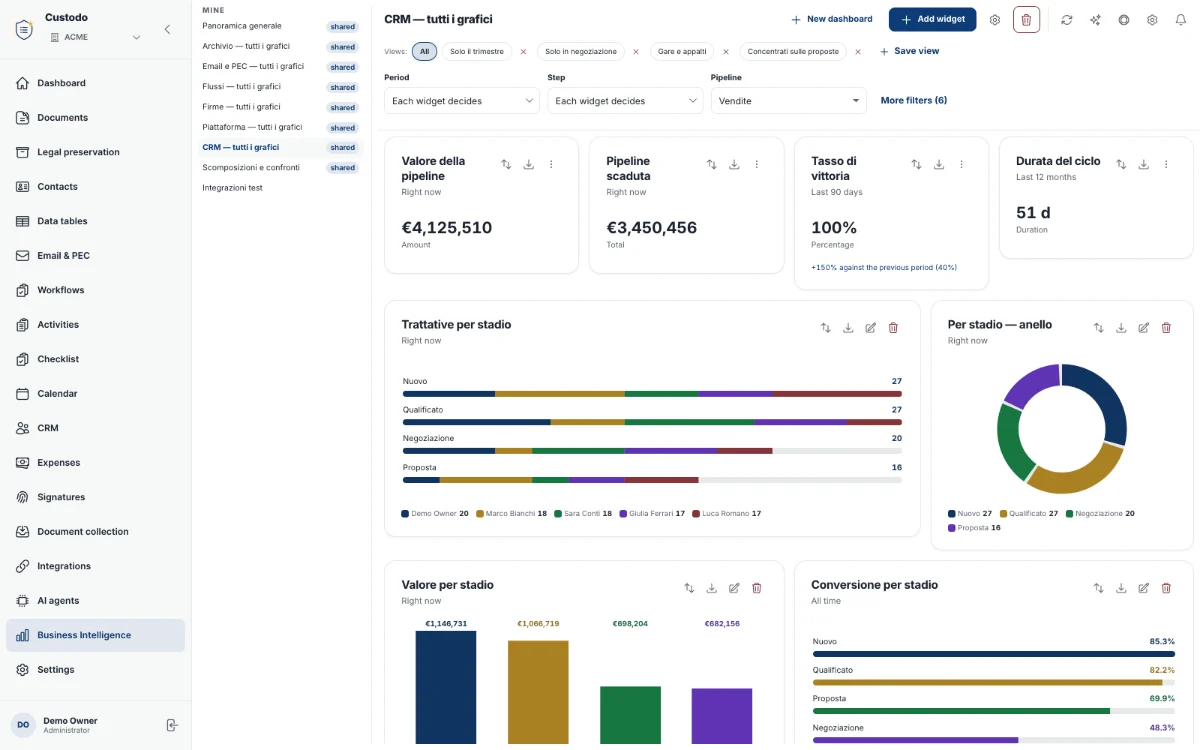Image resolution: width=1200 pixels, height=750 pixels.
Task: Reorder the Tasso di vittoria widget
Action: (x=916, y=164)
